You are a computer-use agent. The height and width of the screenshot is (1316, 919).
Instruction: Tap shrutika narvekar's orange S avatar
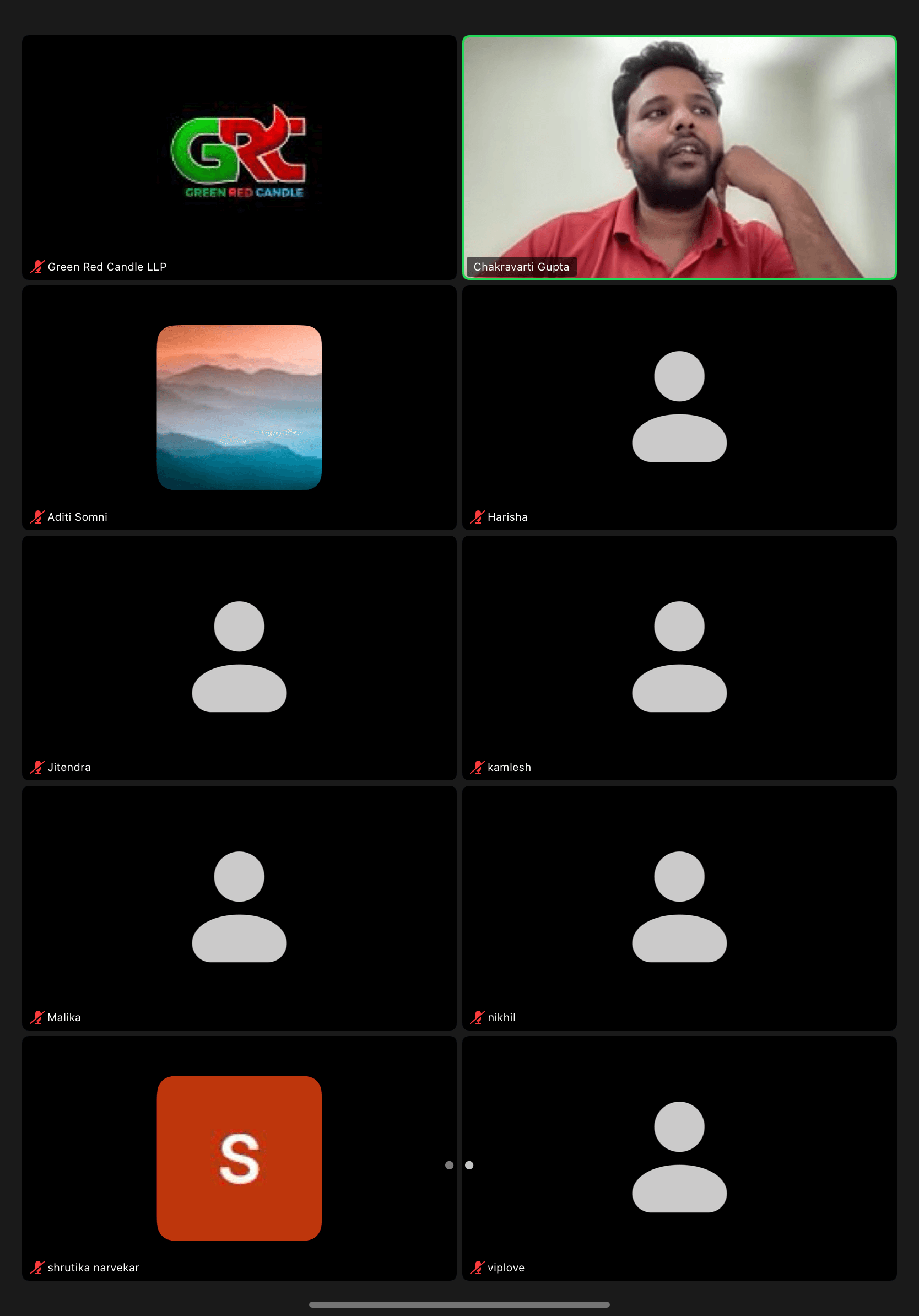pyautogui.click(x=239, y=1158)
